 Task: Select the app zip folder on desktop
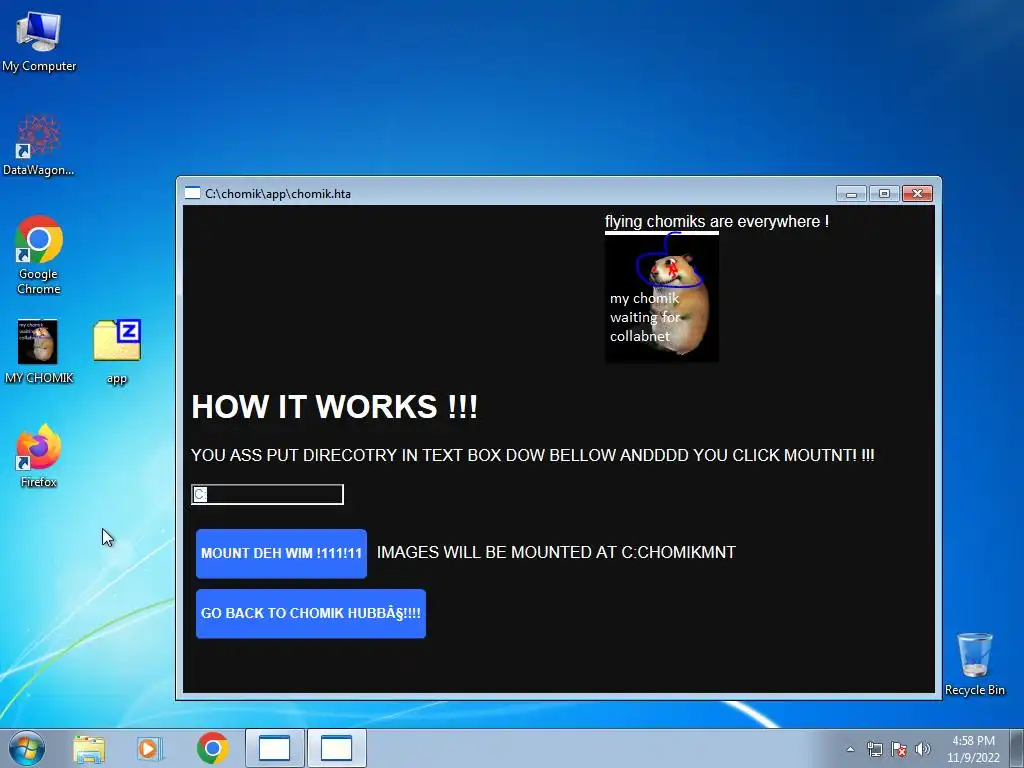pos(117,351)
